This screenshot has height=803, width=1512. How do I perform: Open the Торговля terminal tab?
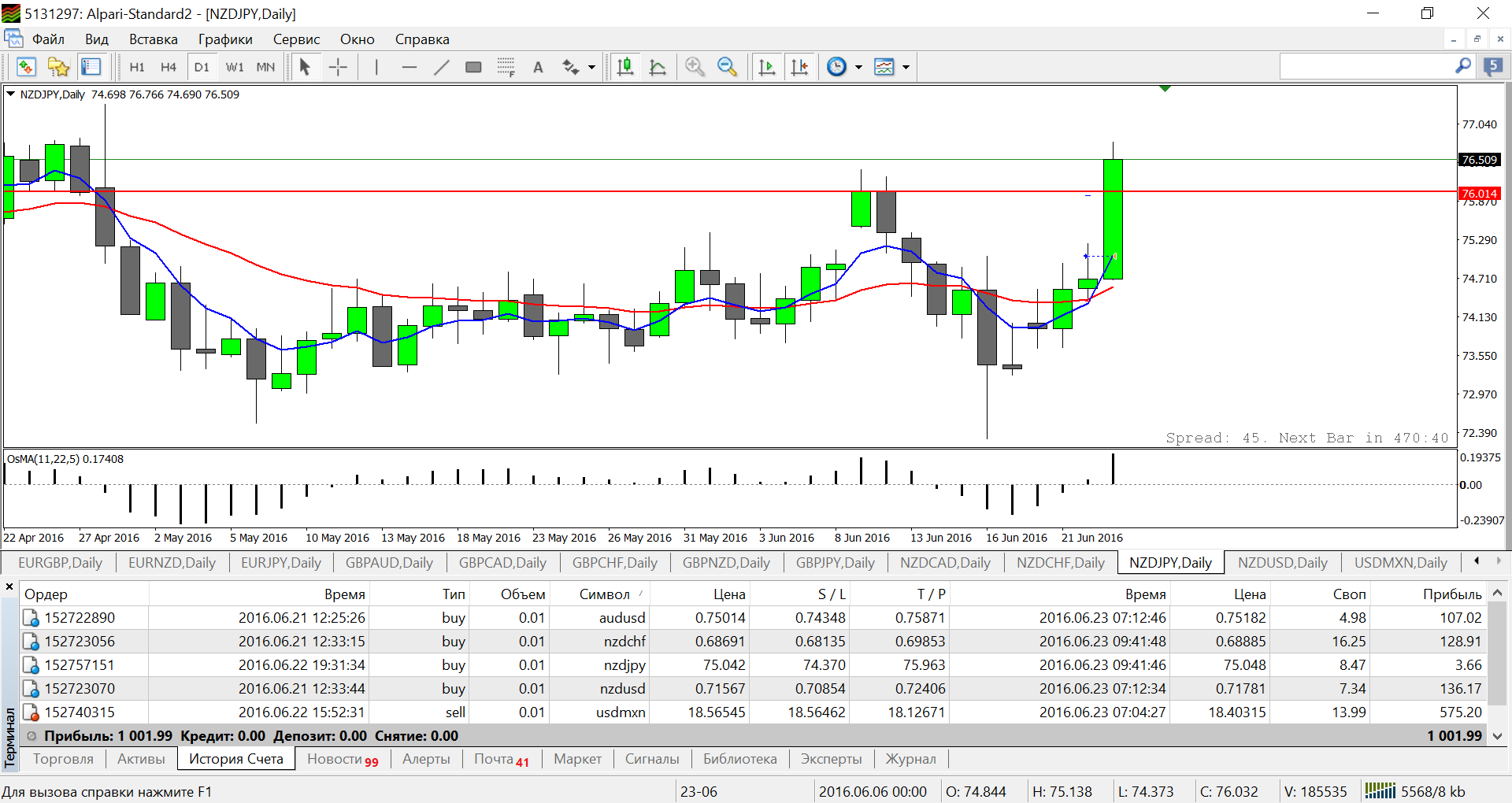pyautogui.click(x=63, y=759)
